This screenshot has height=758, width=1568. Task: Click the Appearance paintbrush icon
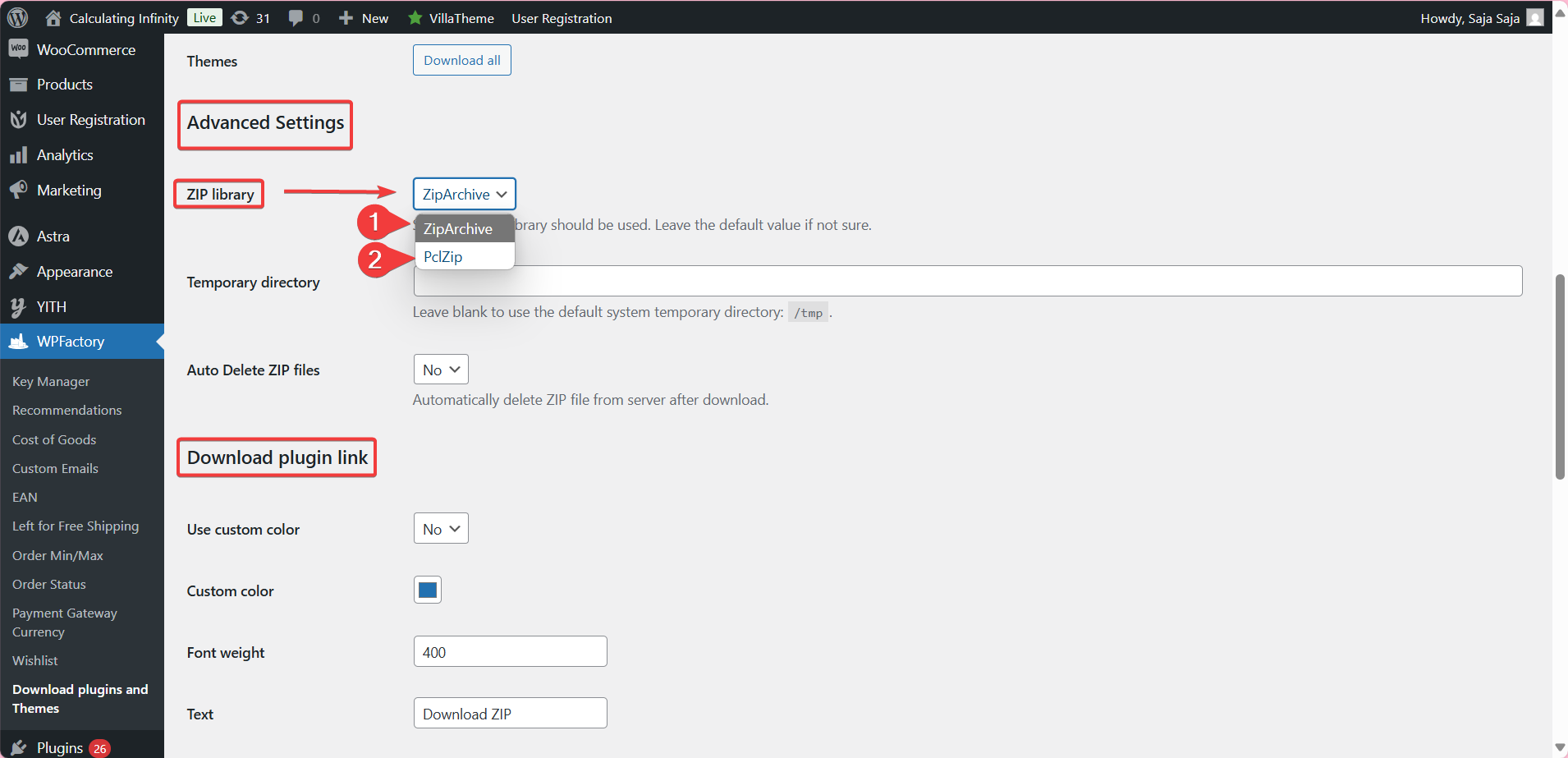18,271
